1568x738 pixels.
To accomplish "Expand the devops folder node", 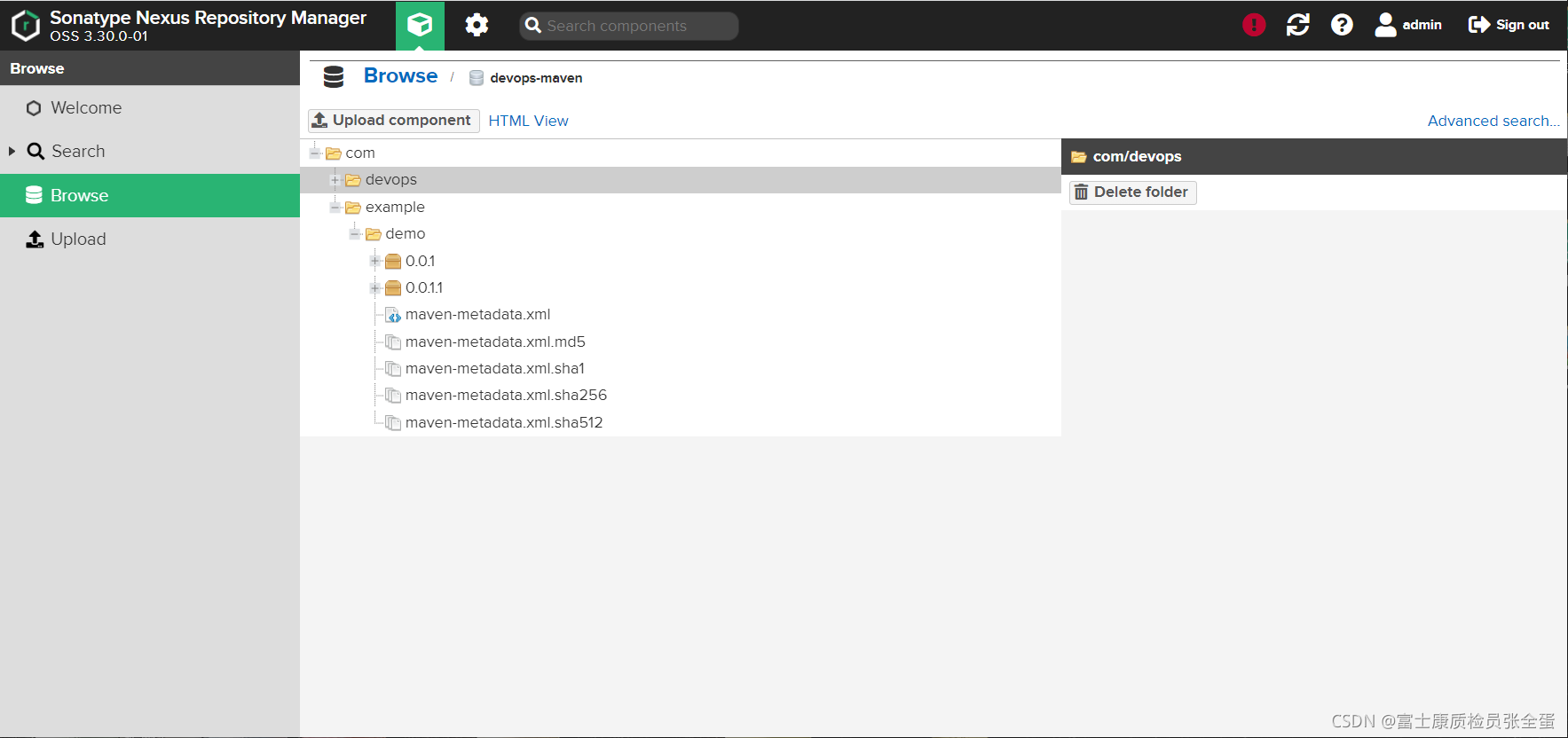I will 335,180.
